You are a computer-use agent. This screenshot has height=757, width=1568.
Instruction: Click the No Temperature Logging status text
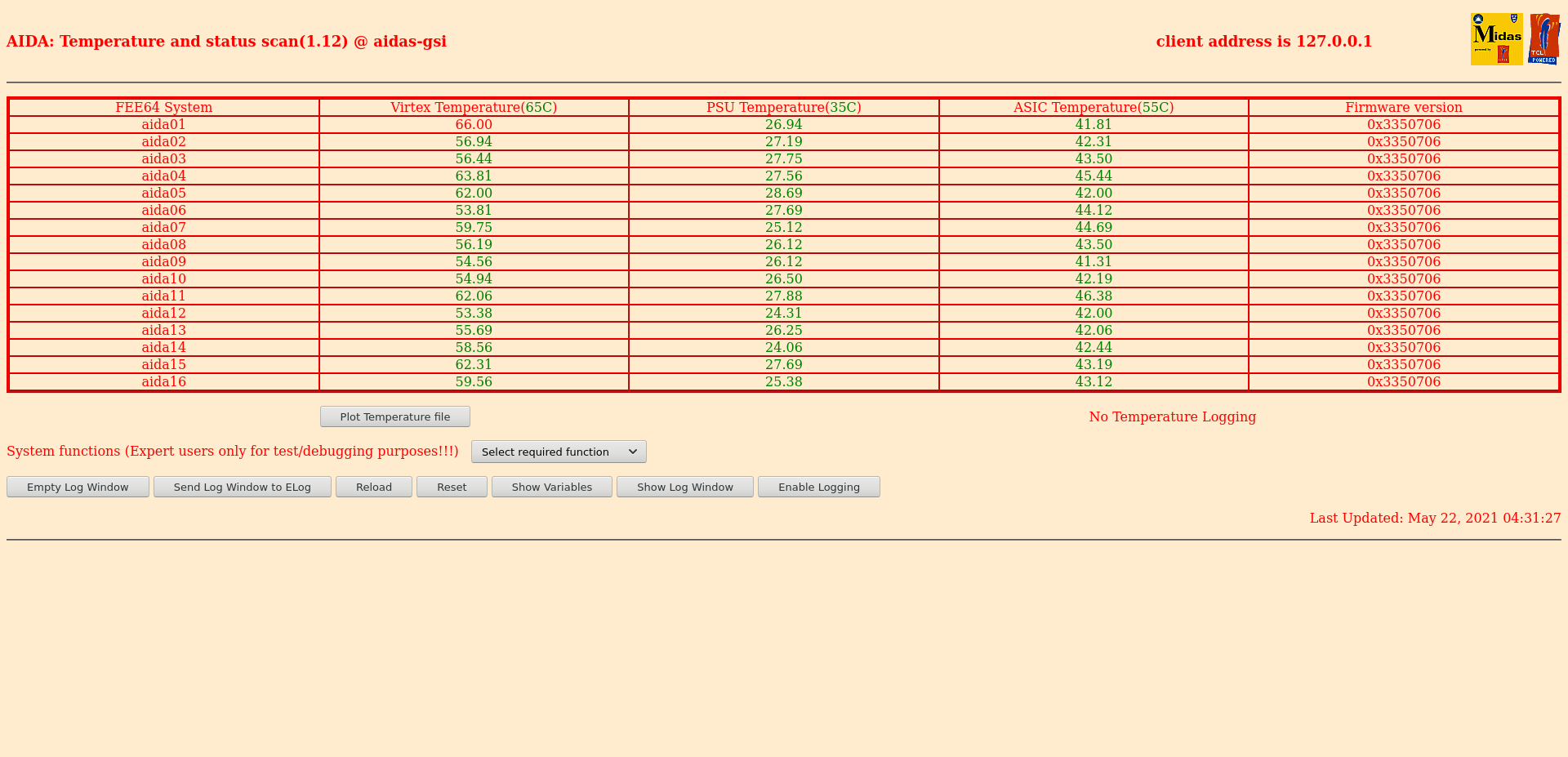pos(1172,417)
